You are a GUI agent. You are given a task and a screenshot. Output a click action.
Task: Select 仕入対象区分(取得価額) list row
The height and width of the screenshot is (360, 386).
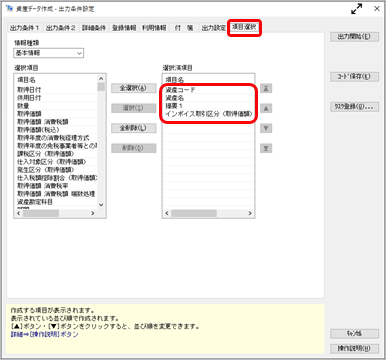pos(56,162)
